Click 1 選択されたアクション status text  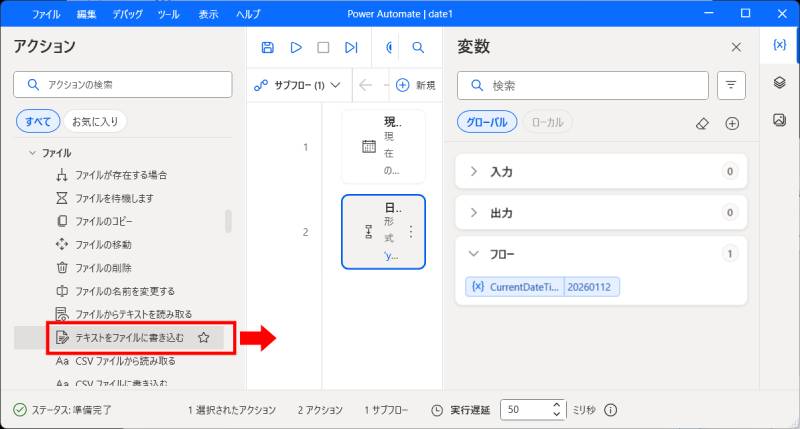click(x=232, y=410)
